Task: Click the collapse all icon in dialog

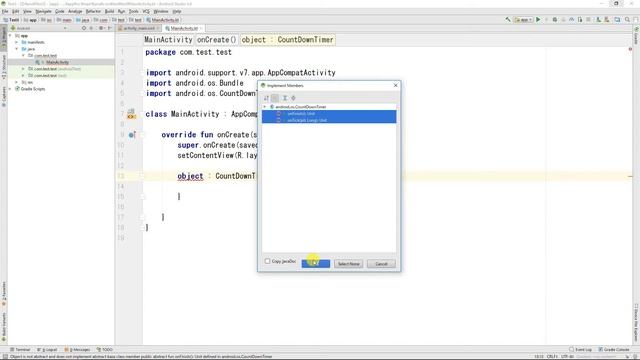Action: click(293, 98)
